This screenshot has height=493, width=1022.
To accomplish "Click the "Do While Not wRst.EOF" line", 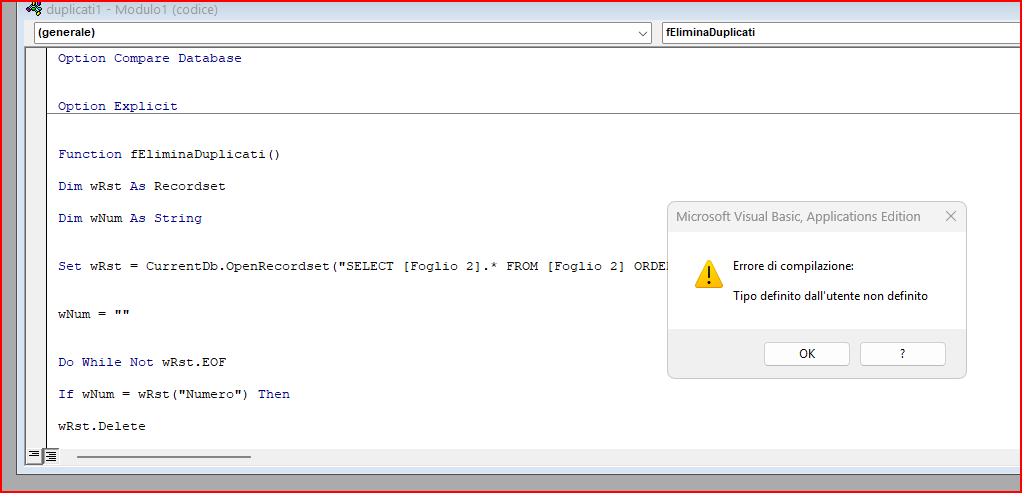I will (x=142, y=362).
